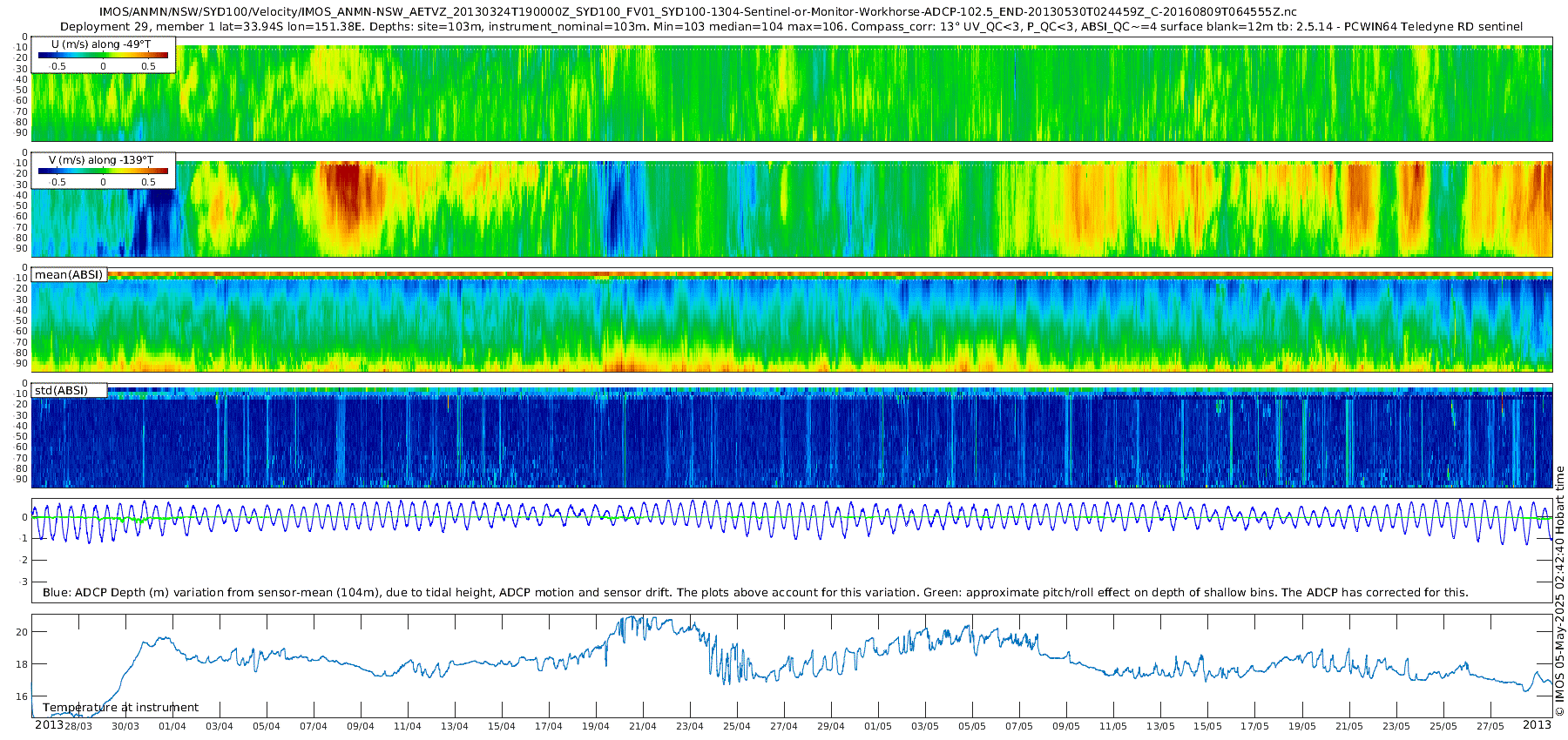Click the 20 tick on temperature axis
Viewport: 1568px width, 740px height.
point(23,632)
